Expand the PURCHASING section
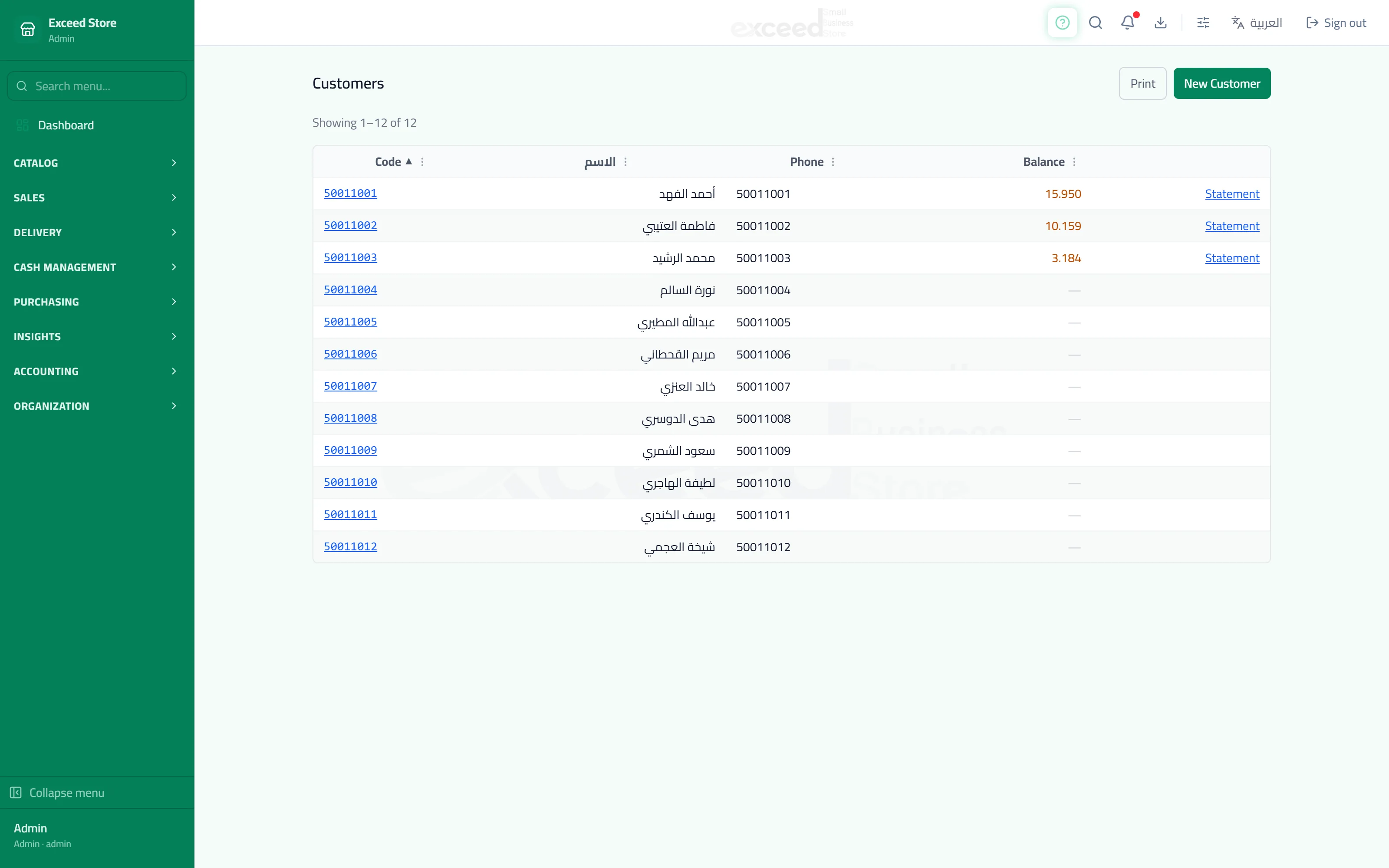This screenshot has width=1389, height=868. [96, 302]
